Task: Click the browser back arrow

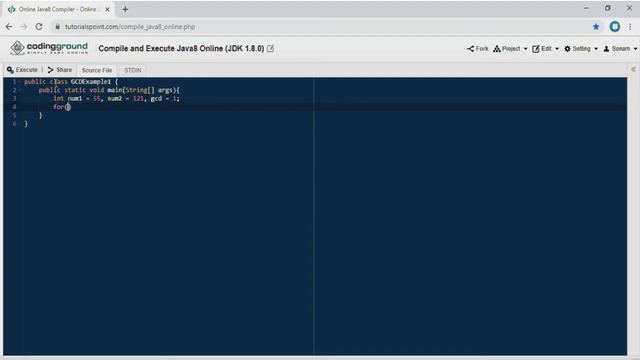Action: (9, 27)
